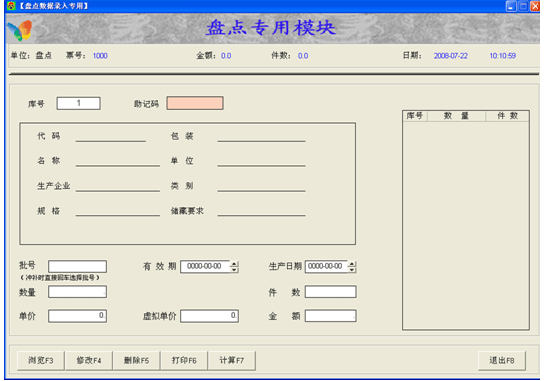Close the 盘点数据录入专用 window
This screenshot has width=544, height=381.
(x=535, y=6)
